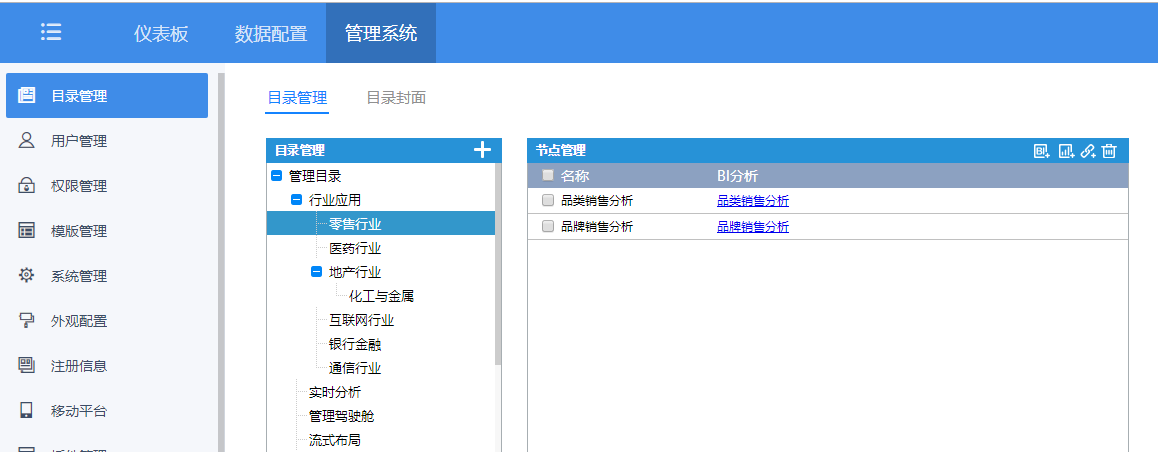Click the 移动平台 tablet icon
This screenshot has width=1158, height=452.
[27, 411]
